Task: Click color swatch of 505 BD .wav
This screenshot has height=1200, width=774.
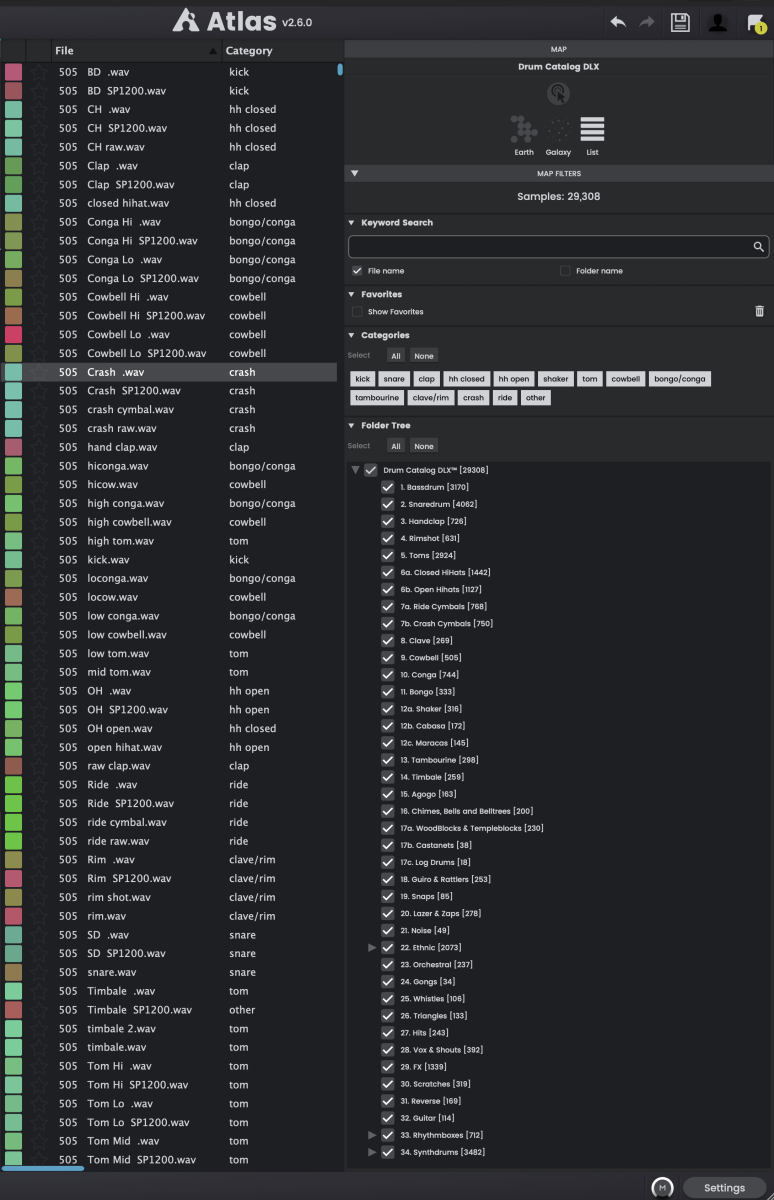Action: click(x=14, y=72)
